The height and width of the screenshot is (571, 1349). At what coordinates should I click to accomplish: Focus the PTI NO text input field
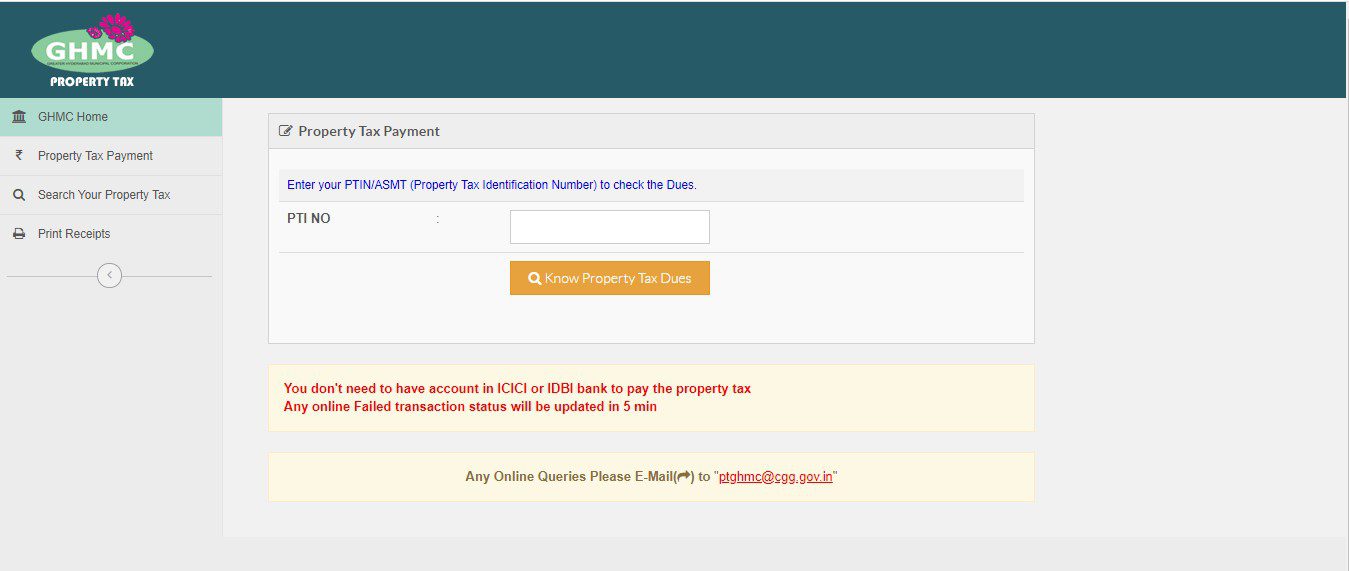pos(609,227)
